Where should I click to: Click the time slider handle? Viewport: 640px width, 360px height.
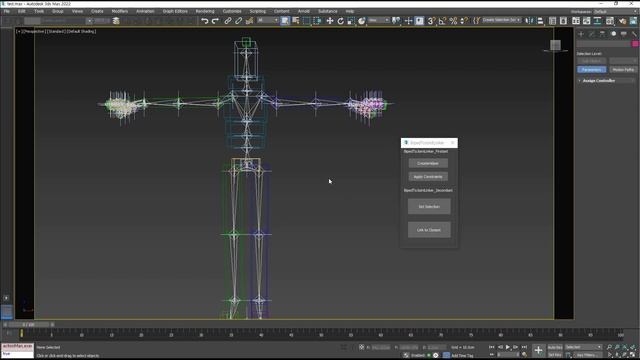click(29, 325)
